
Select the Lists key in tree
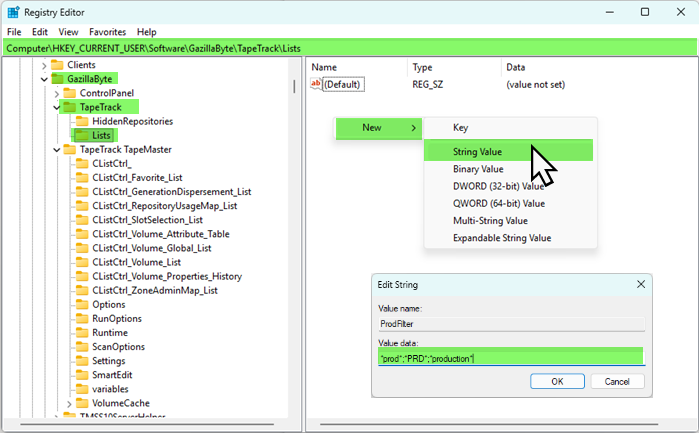pyautogui.click(x=101, y=135)
